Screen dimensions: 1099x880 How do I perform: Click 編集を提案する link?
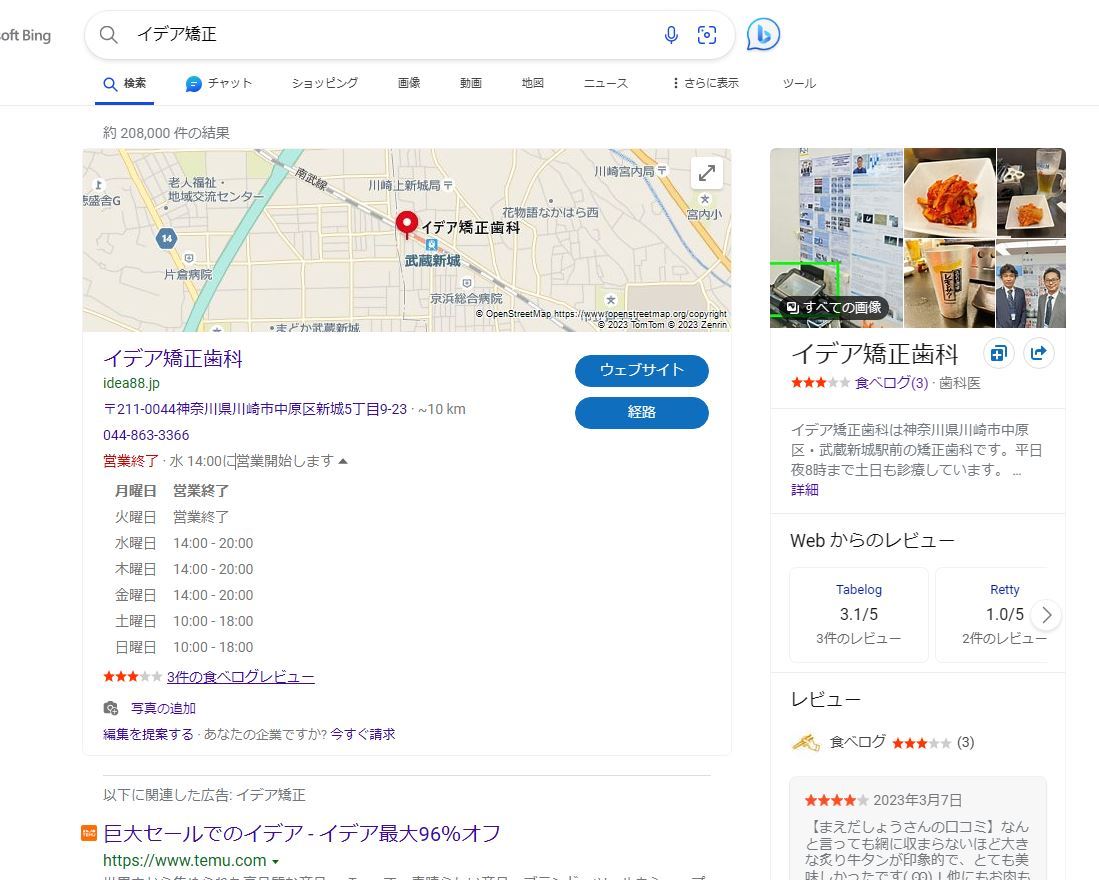click(x=148, y=734)
